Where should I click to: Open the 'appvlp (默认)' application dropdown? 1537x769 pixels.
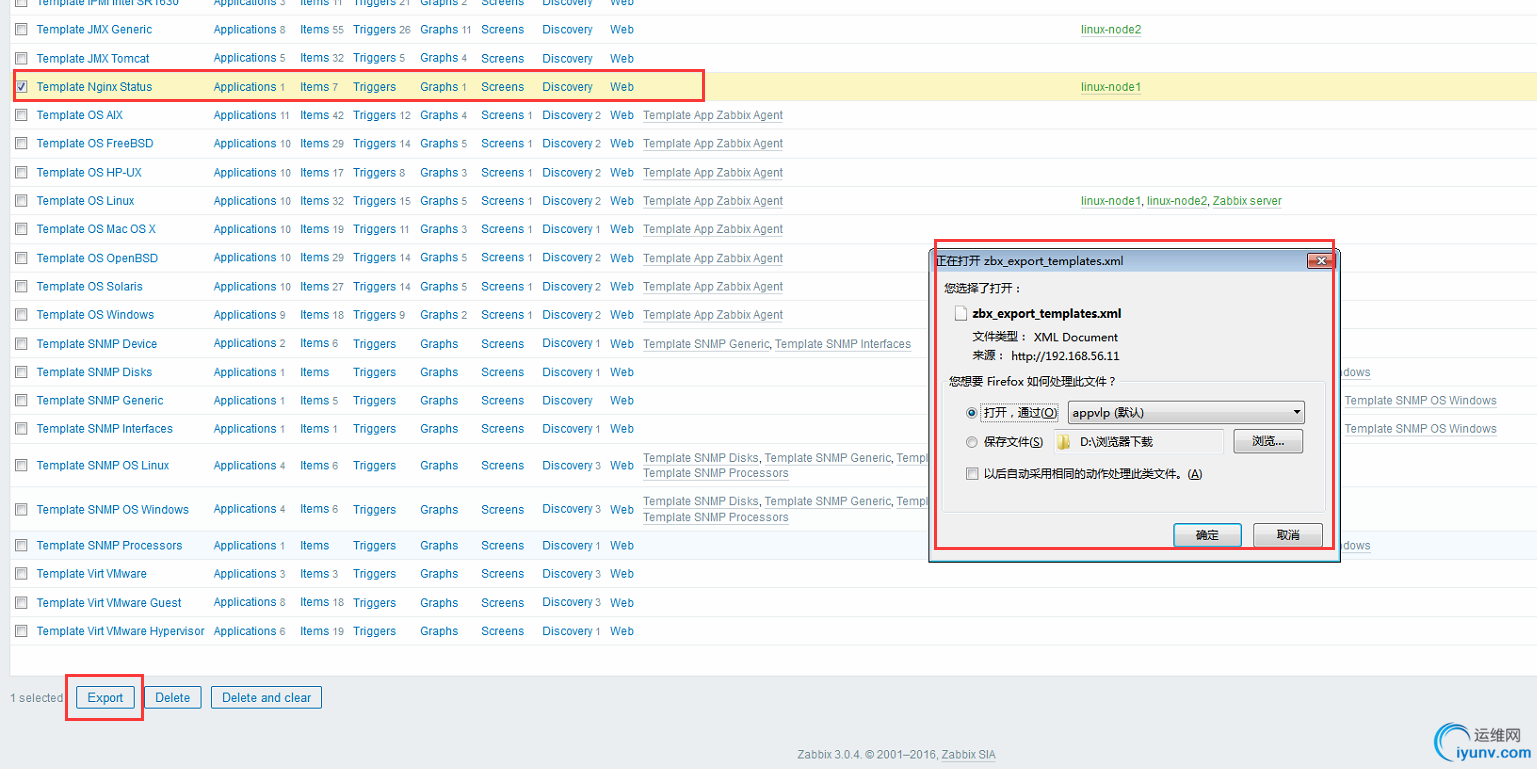pos(1186,412)
